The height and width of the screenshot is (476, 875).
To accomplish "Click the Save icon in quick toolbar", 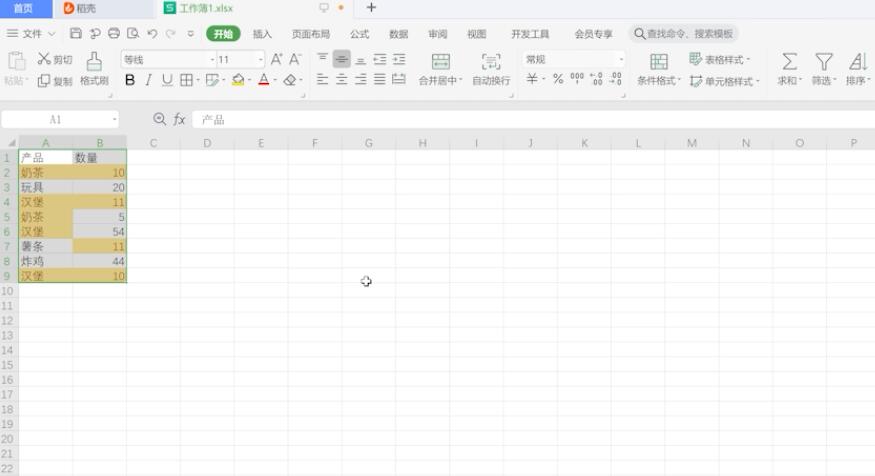I will 76,33.
